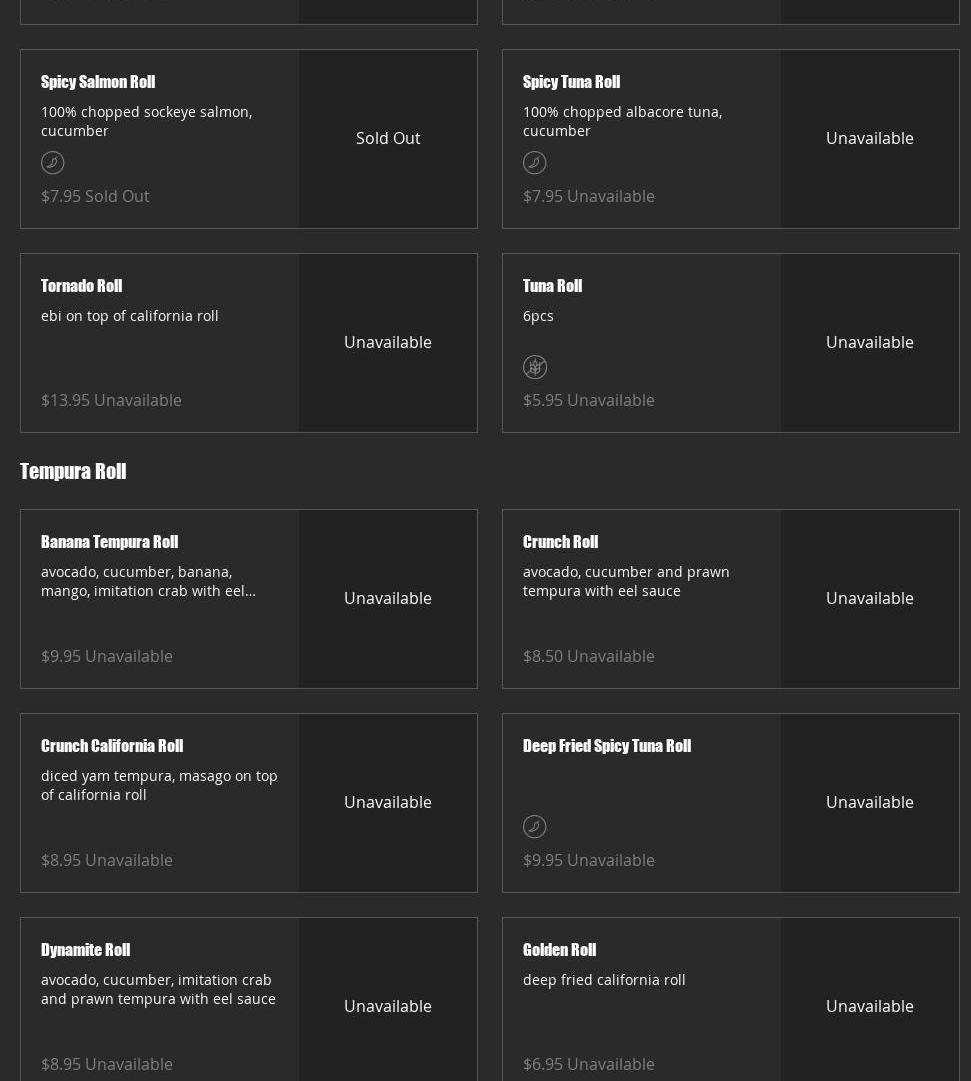Click Unavailable button for Tuna Roll
971x1081 pixels.
tap(869, 342)
